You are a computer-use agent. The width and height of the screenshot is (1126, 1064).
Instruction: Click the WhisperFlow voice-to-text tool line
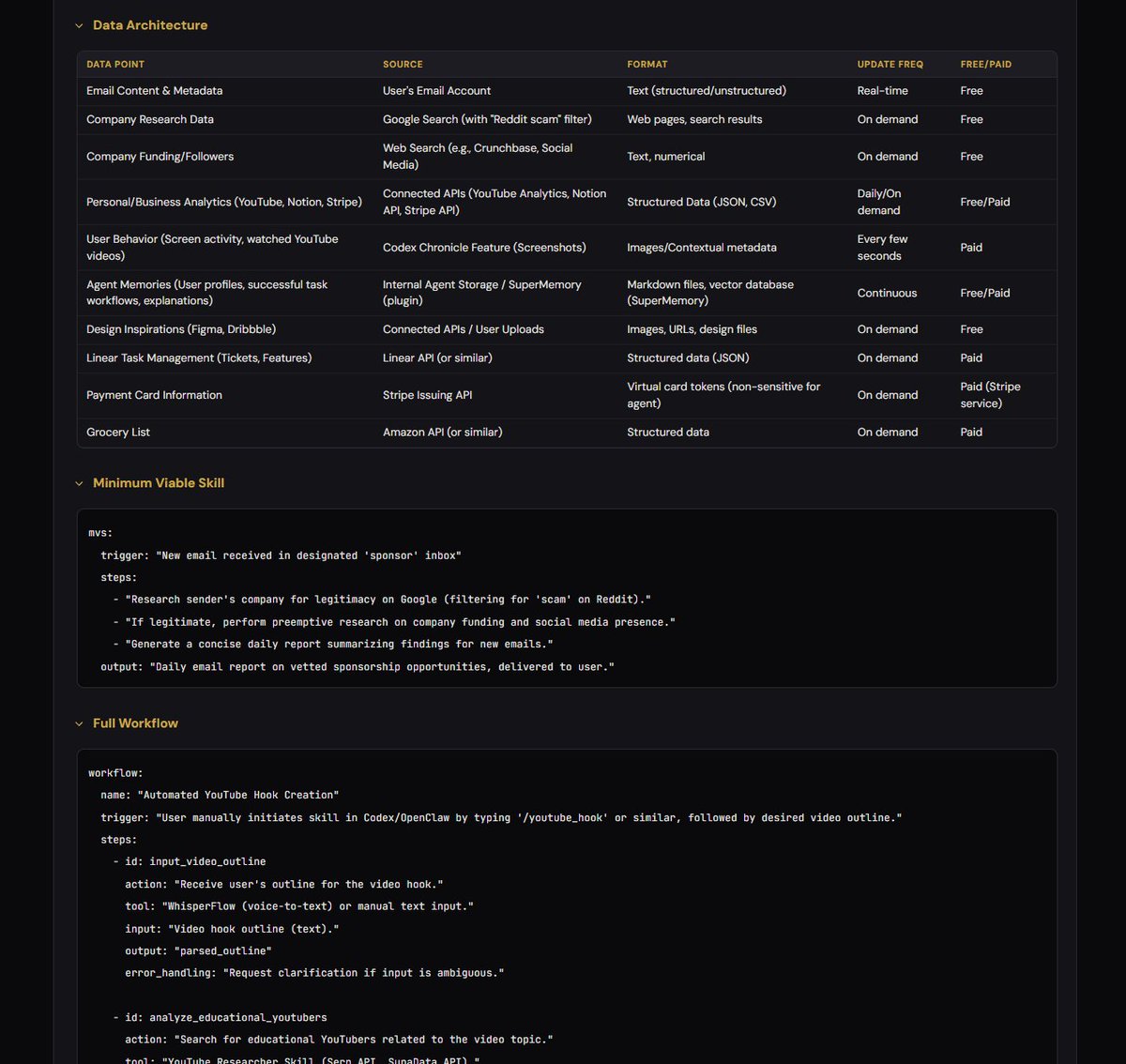click(x=299, y=907)
